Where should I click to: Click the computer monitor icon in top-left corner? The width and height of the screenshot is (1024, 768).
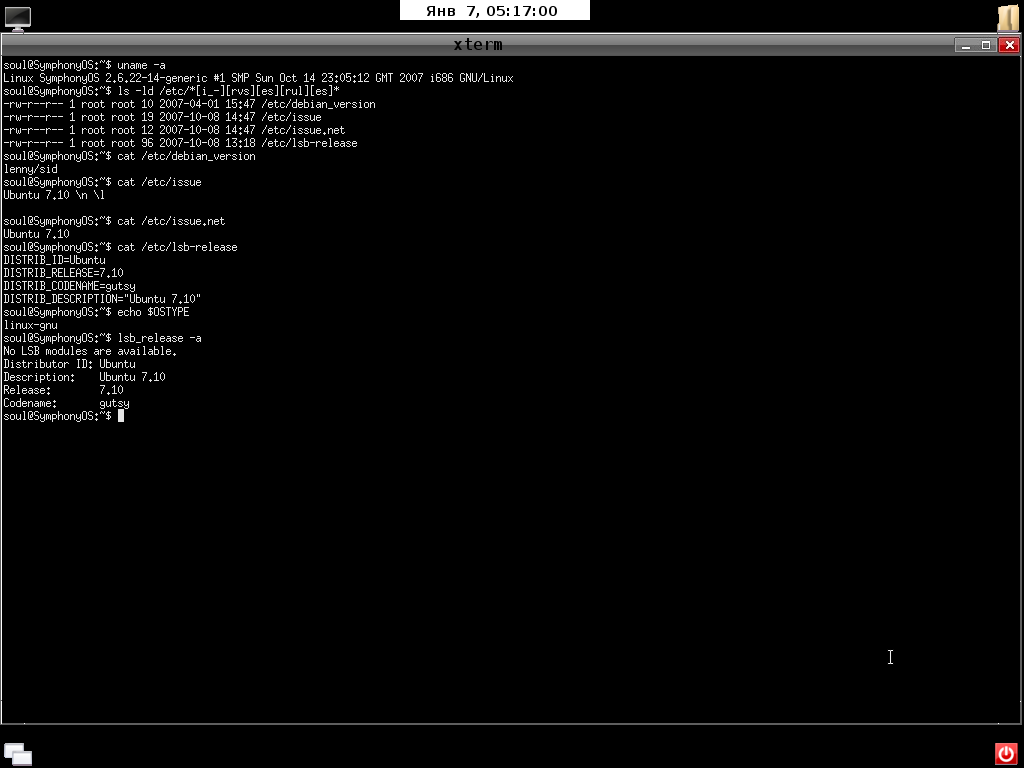point(18,18)
